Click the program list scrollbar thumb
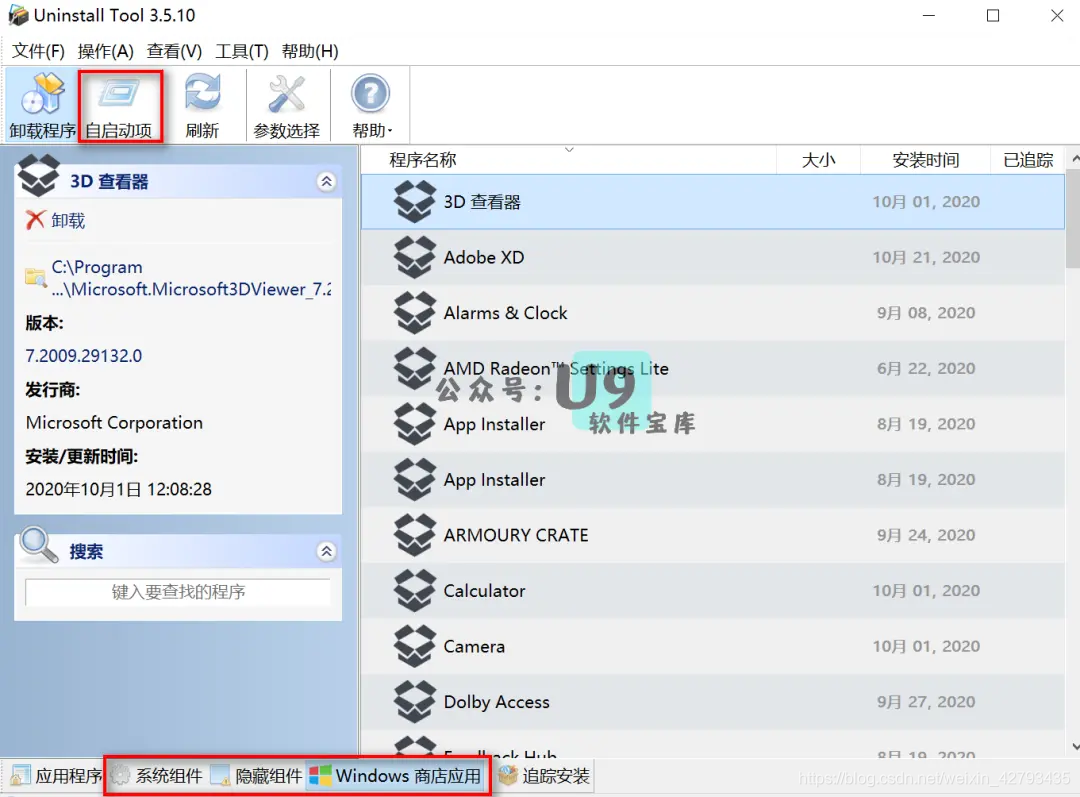 click(1072, 220)
